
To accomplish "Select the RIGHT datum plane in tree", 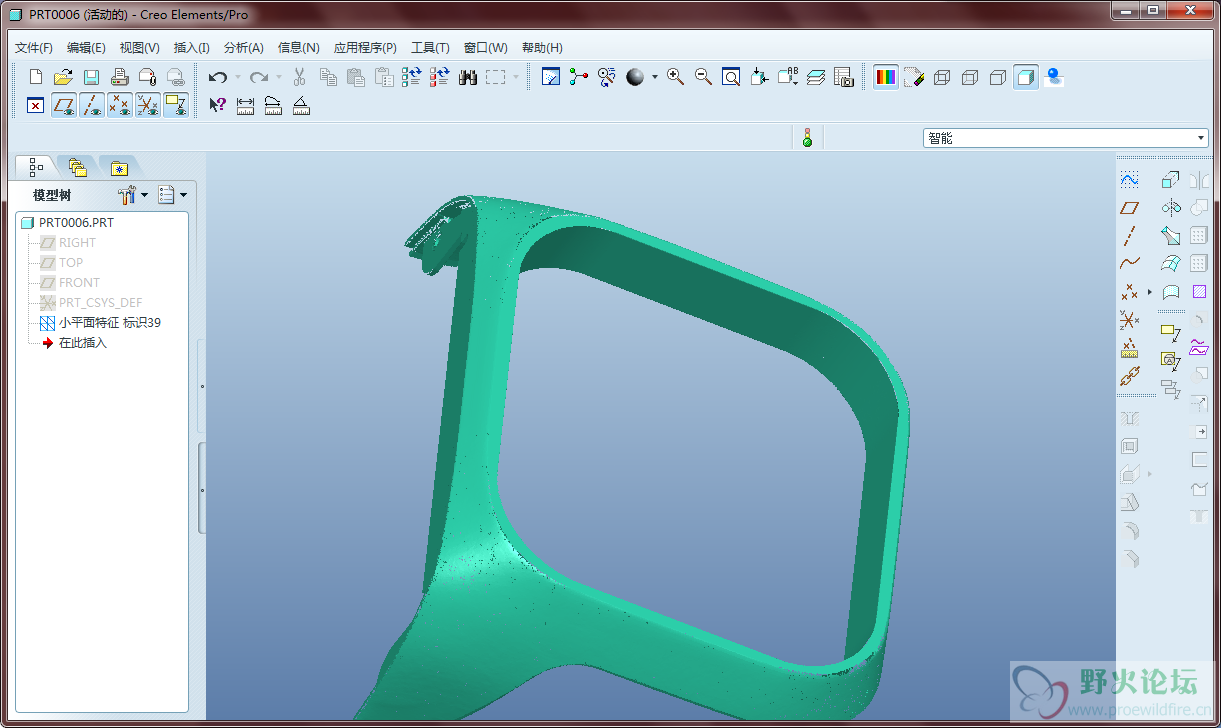I will click(77, 243).
